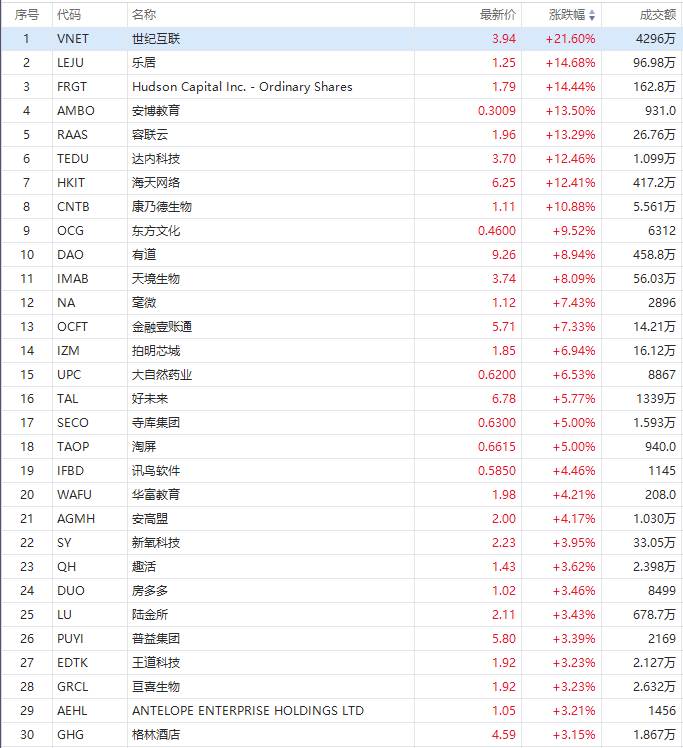Select stock code CNTB
The width and height of the screenshot is (683, 748).
coord(73,207)
